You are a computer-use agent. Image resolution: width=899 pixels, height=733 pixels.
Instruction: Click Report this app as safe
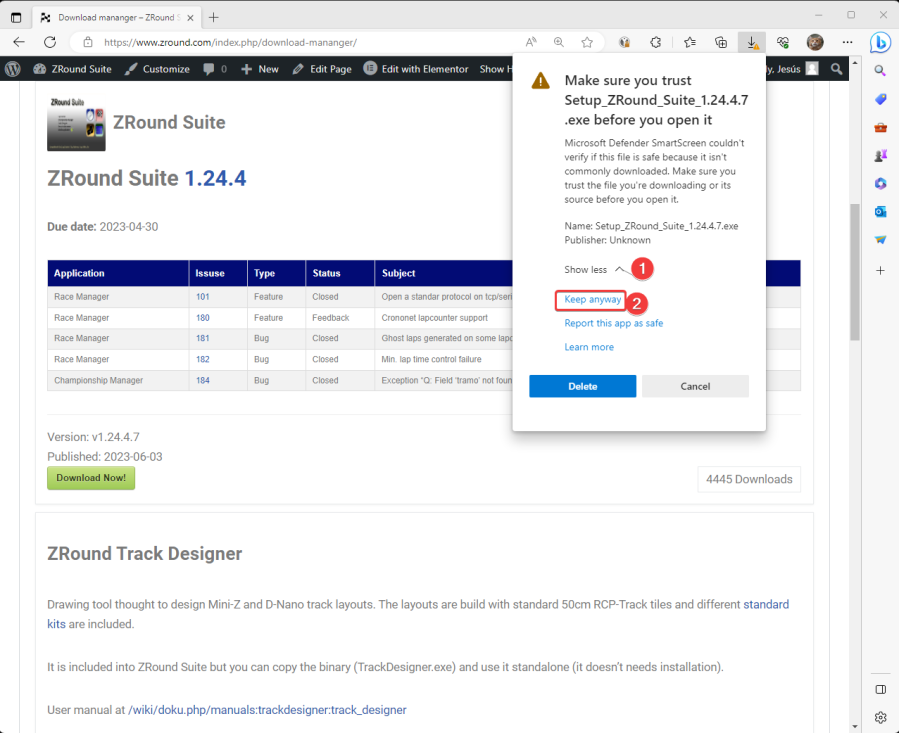pos(613,323)
